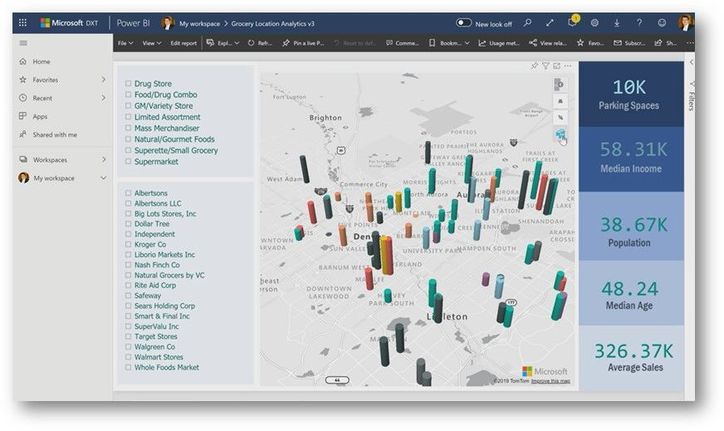Open the user profile picture at top right

pyautogui.click(x=685, y=23)
